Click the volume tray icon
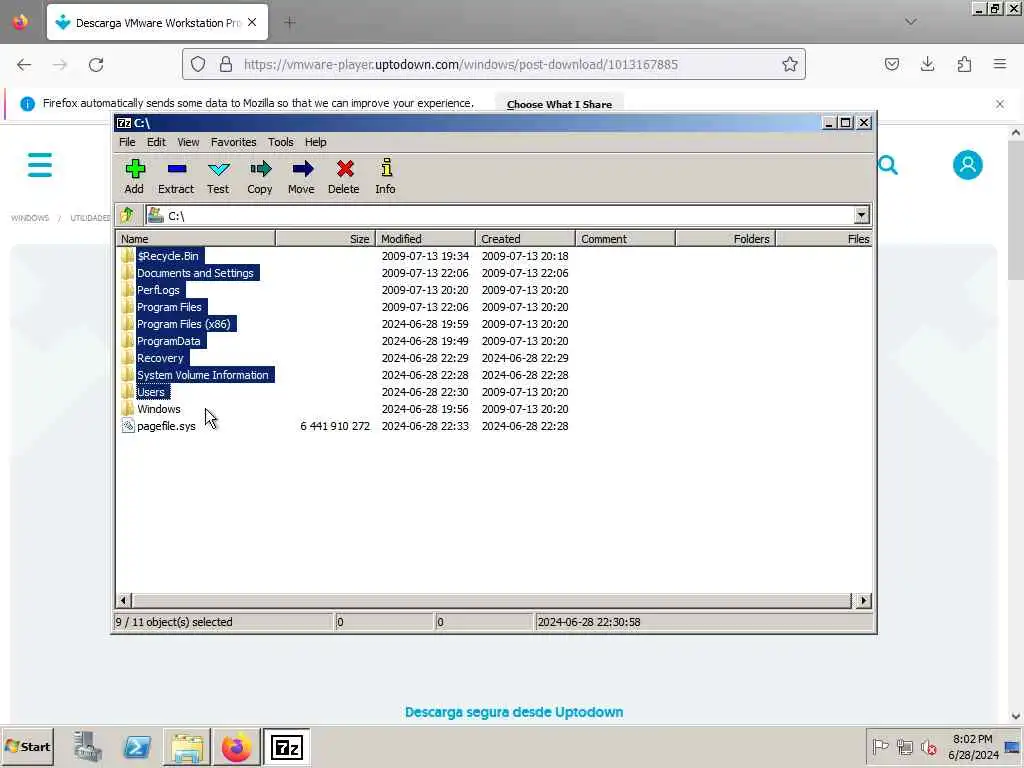This screenshot has width=1024, height=768. 928,746
